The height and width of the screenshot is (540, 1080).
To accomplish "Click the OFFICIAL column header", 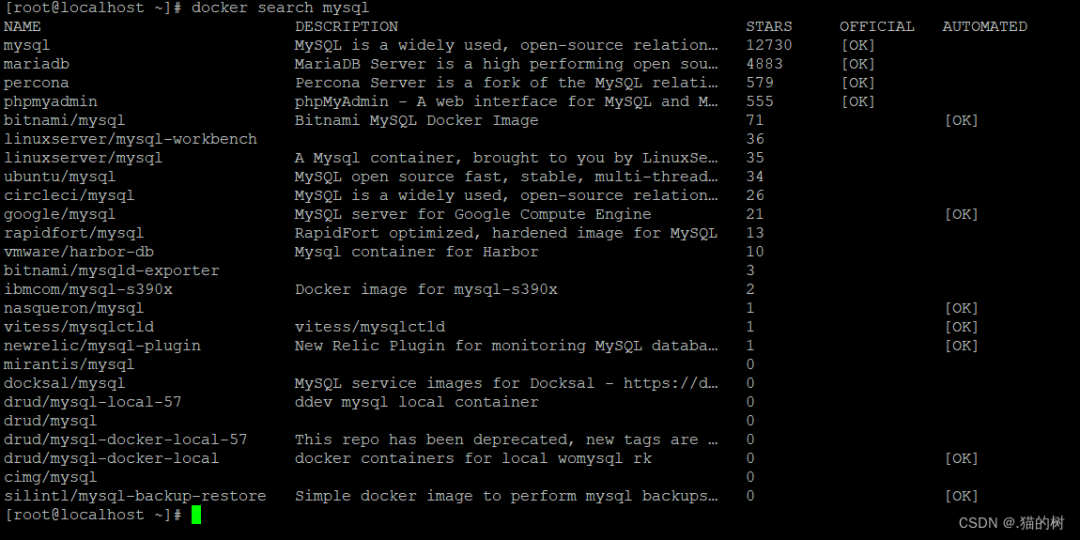I will click(x=877, y=26).
